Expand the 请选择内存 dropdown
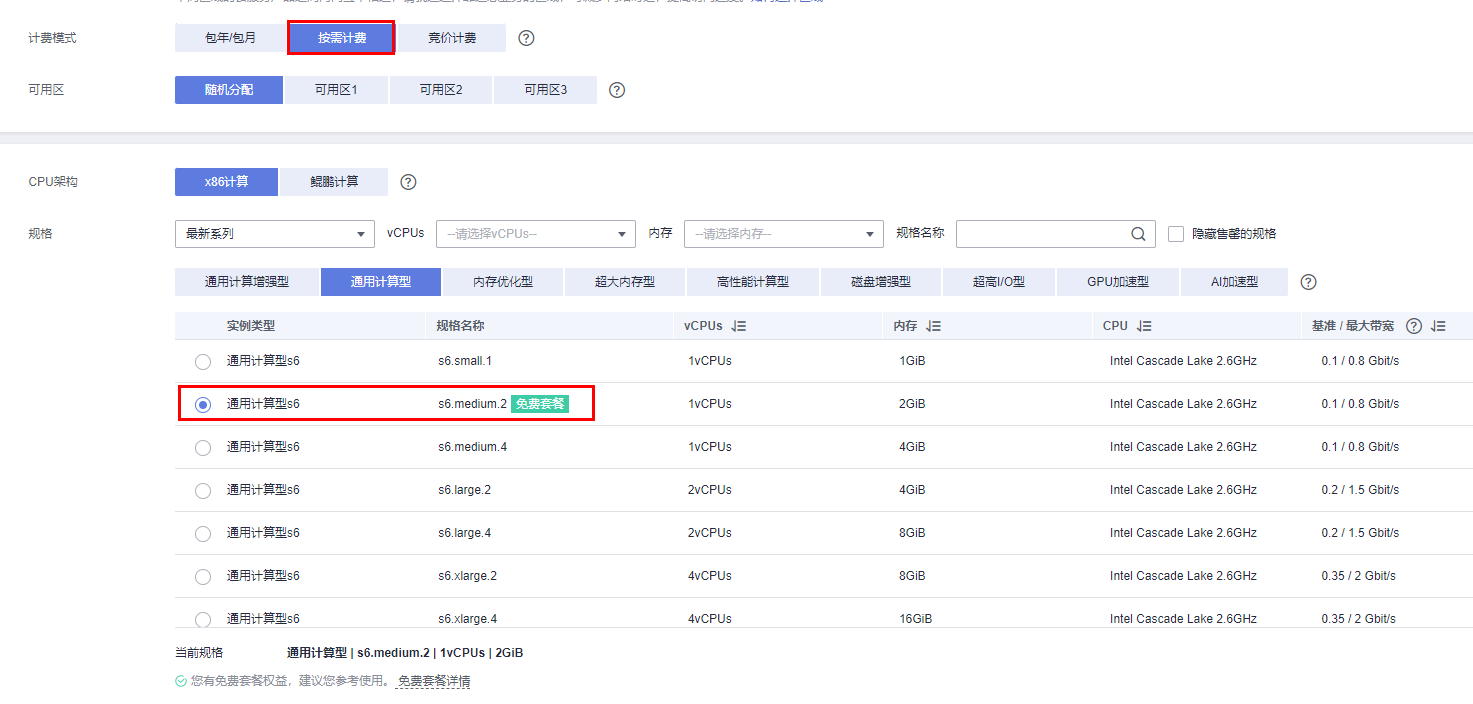 coord(783,234)
